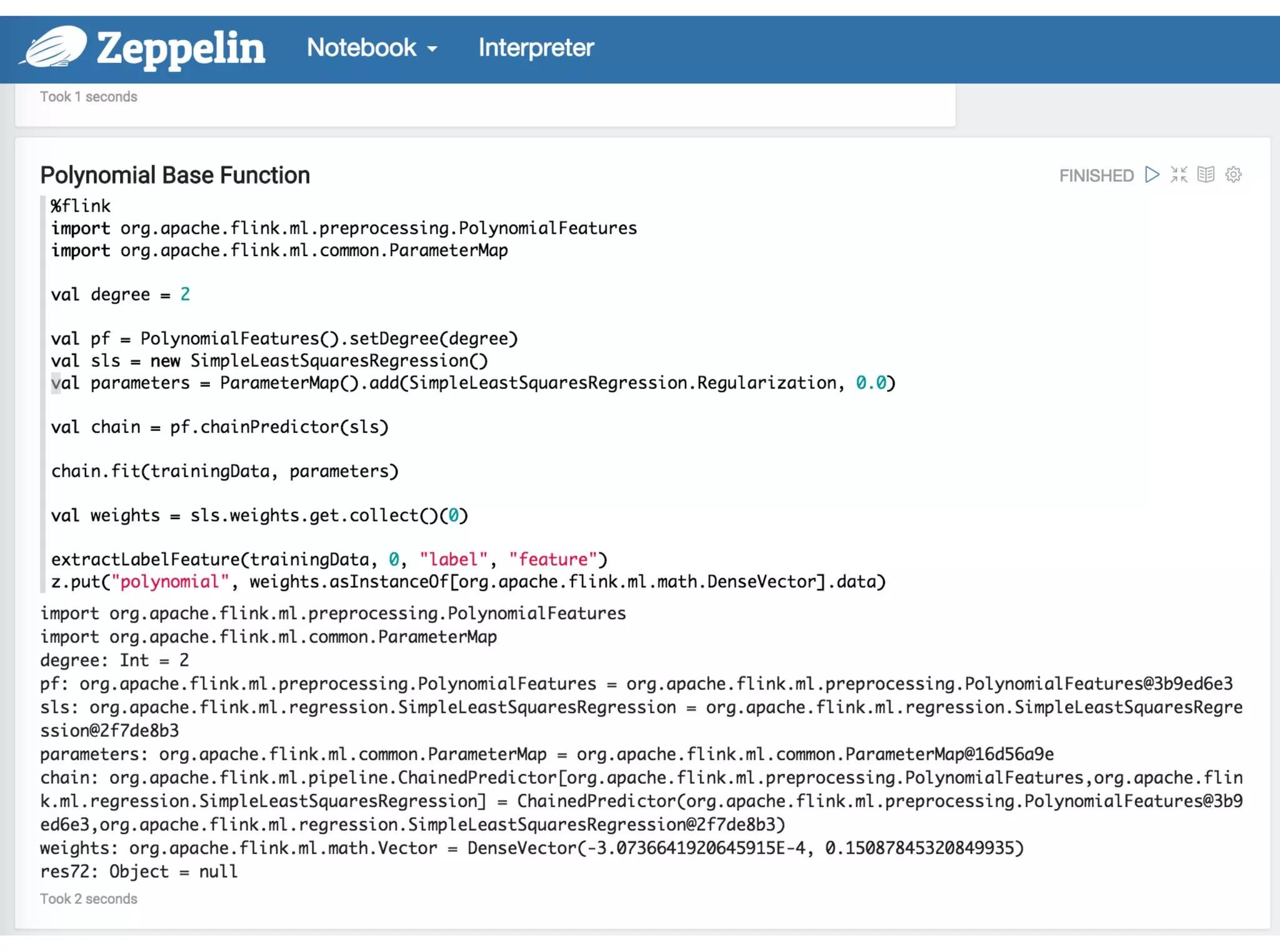
Task: Open the Notebook dropdown menu
Action: (x=362, y=47)
